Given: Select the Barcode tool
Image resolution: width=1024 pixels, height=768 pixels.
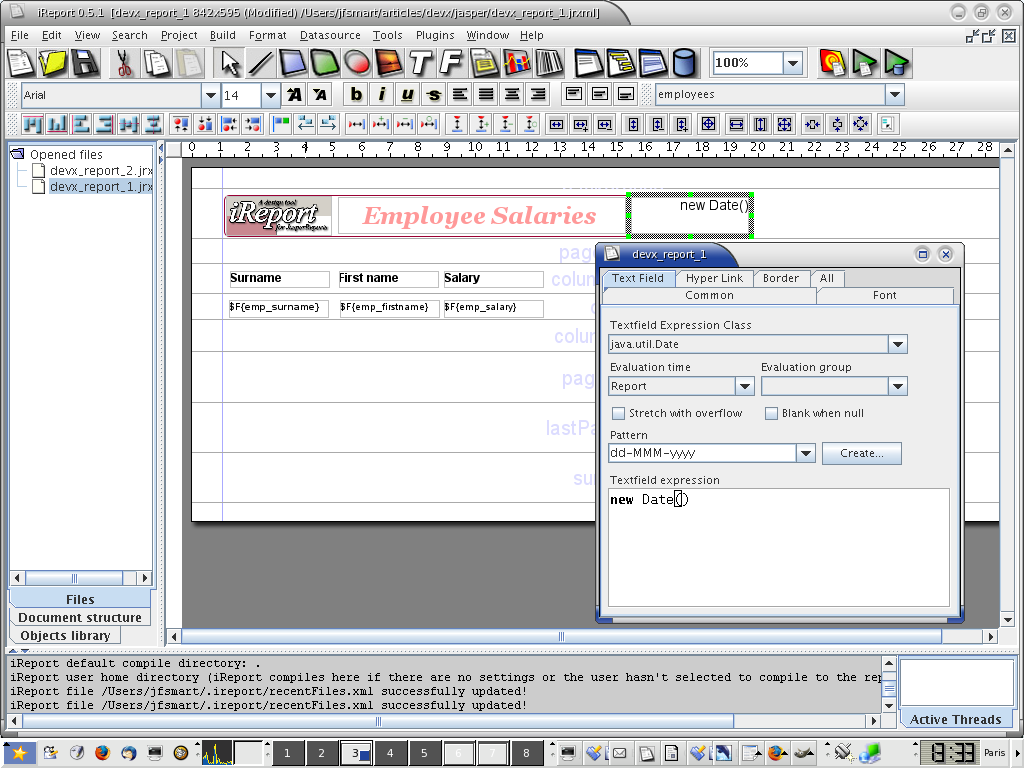Looking at the screenshot, I should (549, 63).
